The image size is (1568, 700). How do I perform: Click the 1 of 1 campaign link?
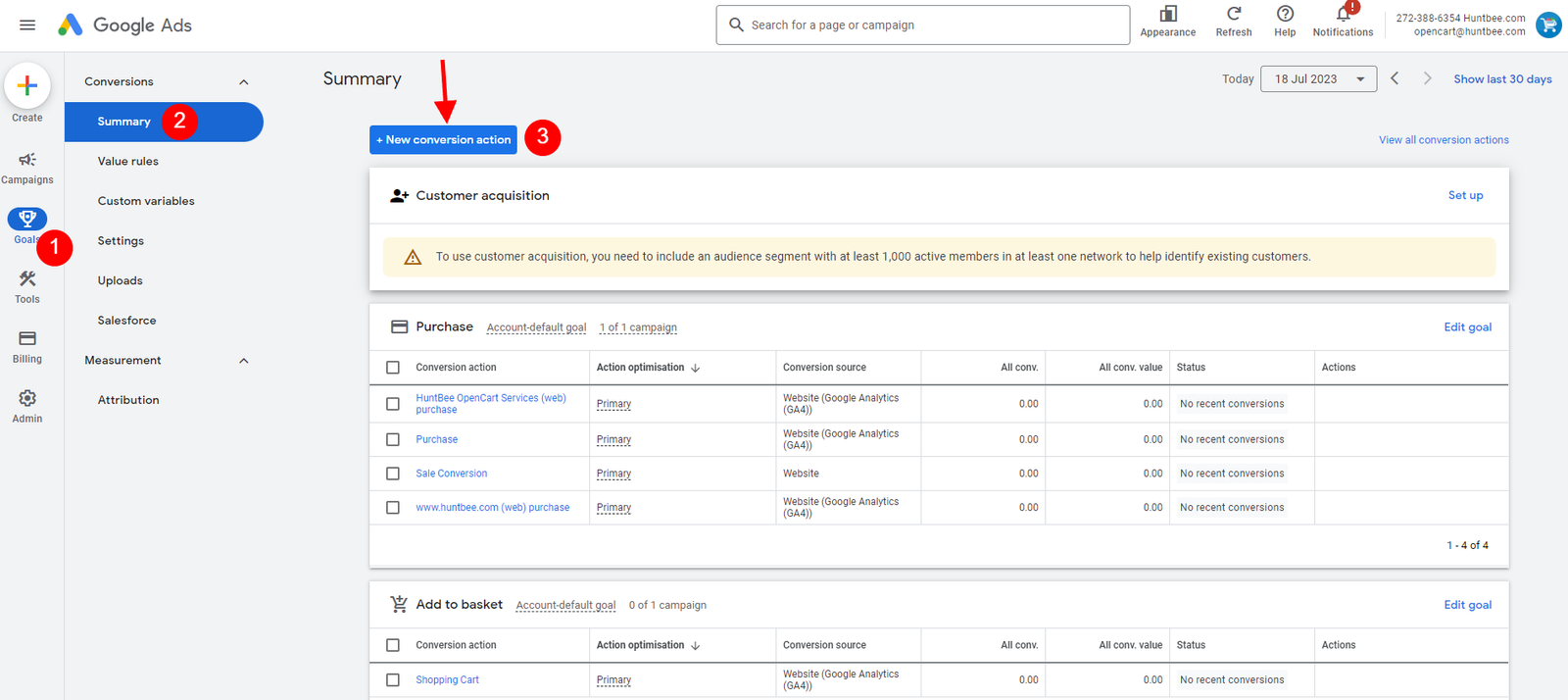[638, 327]
